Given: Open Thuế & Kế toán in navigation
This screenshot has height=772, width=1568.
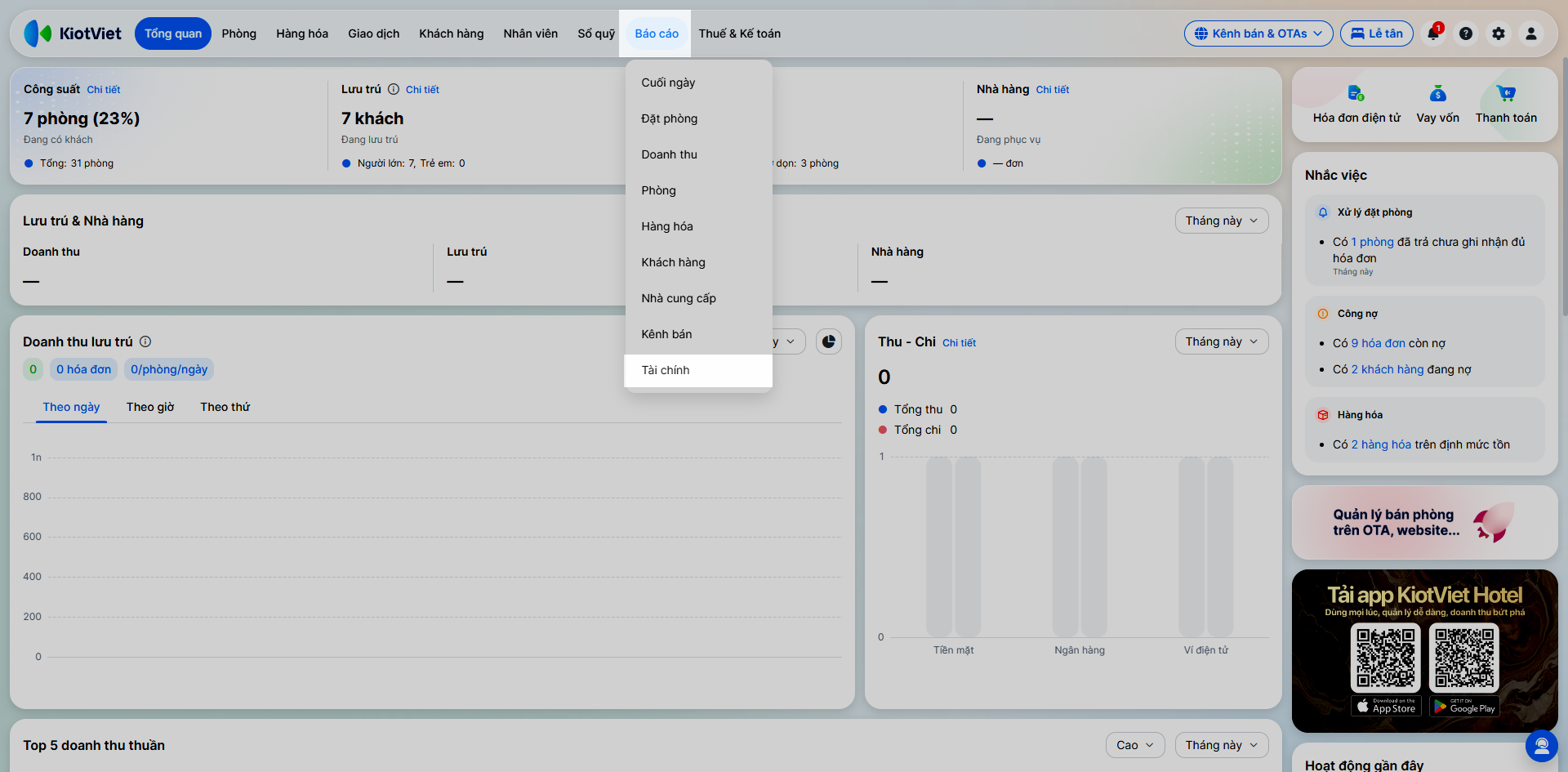Looking at the screenshot, I should [x=740, y=33].
